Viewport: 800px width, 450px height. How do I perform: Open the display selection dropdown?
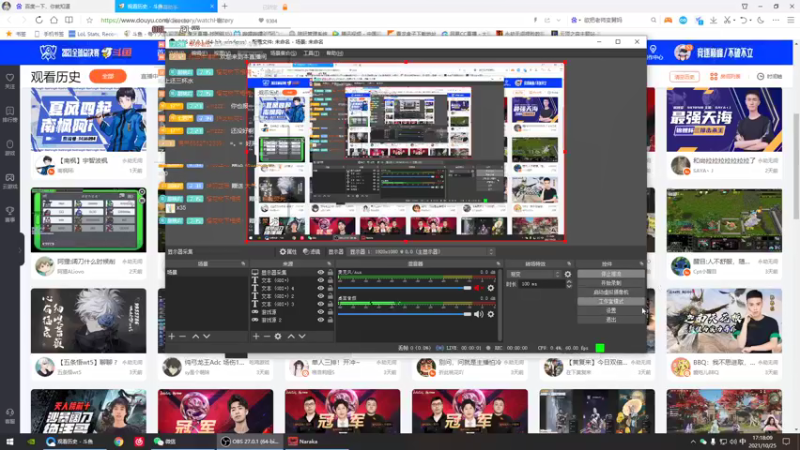click(421, 252)
